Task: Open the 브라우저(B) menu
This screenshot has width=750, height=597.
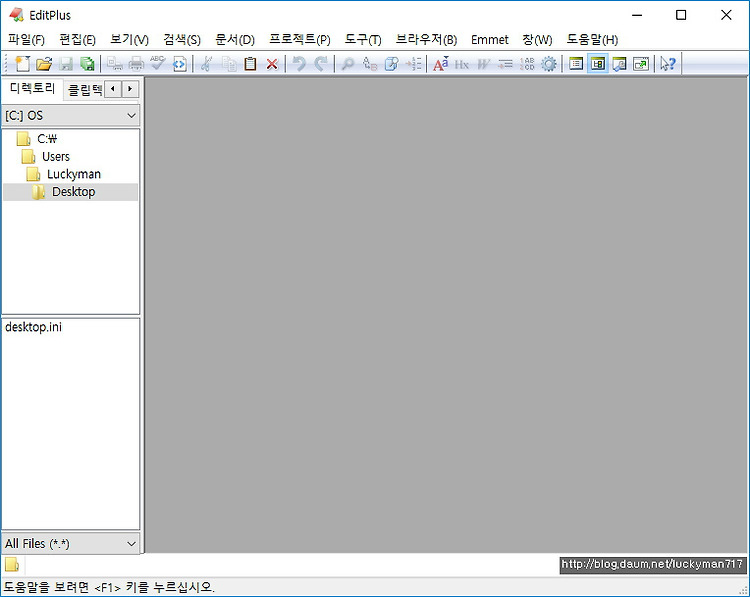Action: click(x=426, y=40)
